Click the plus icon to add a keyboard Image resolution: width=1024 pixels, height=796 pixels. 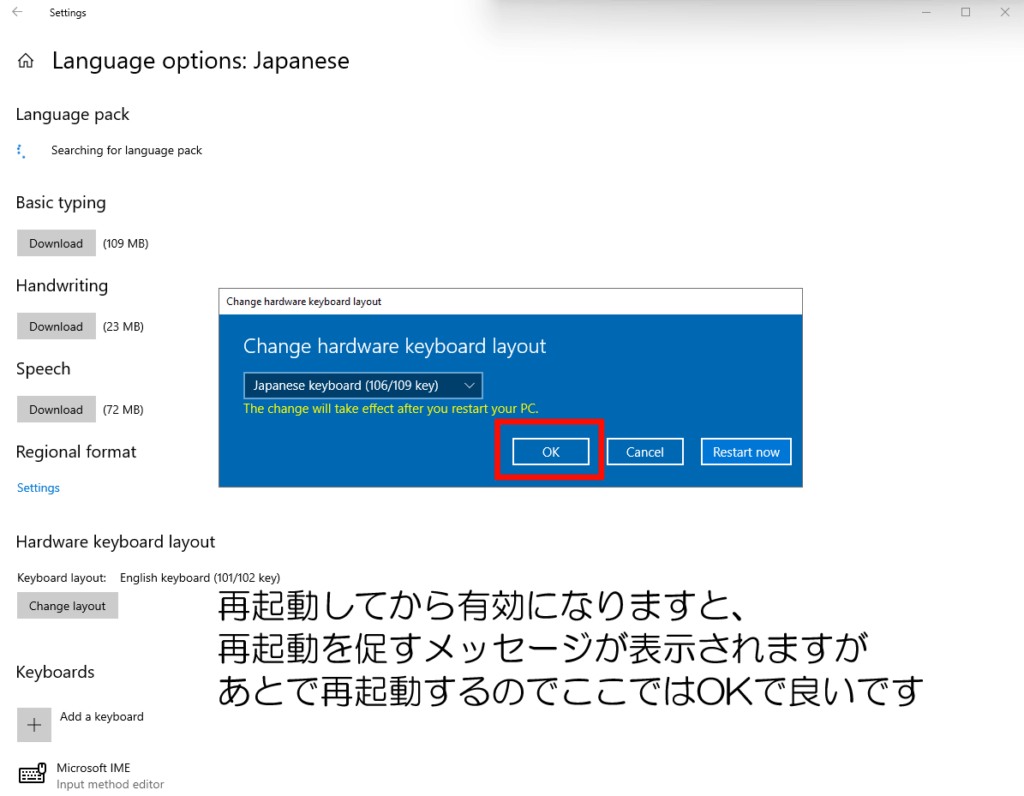(34, 725)
